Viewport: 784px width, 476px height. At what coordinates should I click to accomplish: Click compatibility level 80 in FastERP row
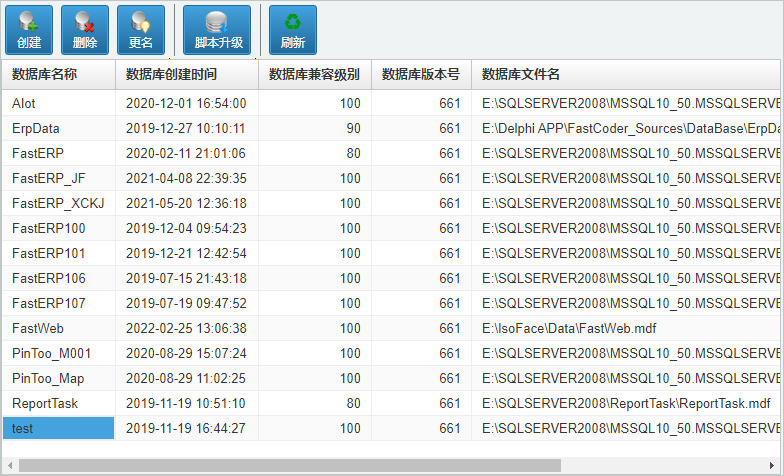tap(354, 154)
